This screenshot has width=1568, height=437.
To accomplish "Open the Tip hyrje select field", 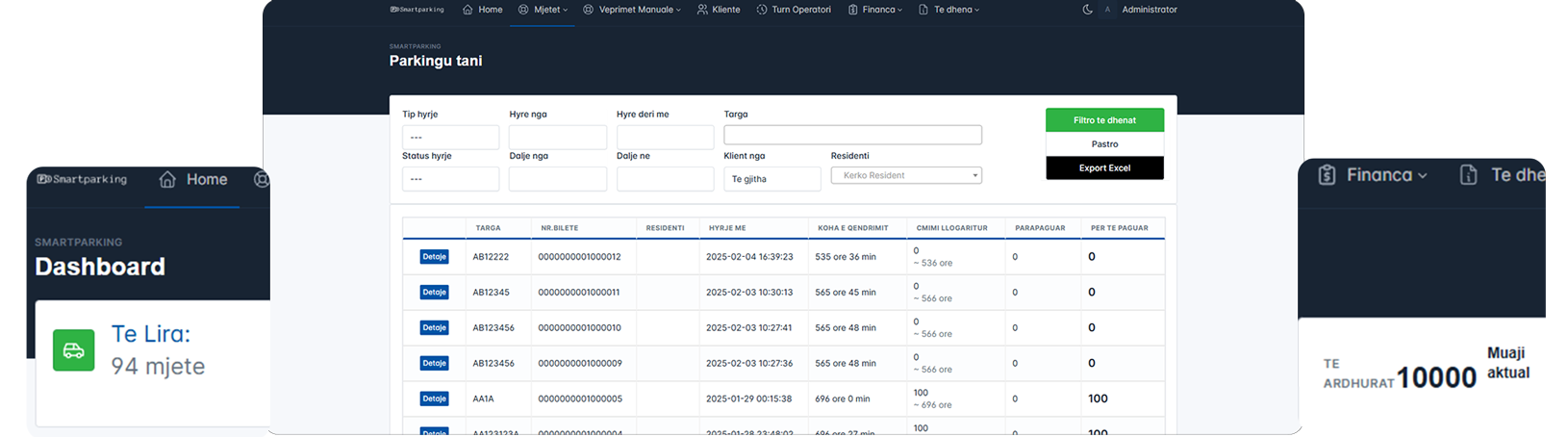I will (x=450, y=138).
